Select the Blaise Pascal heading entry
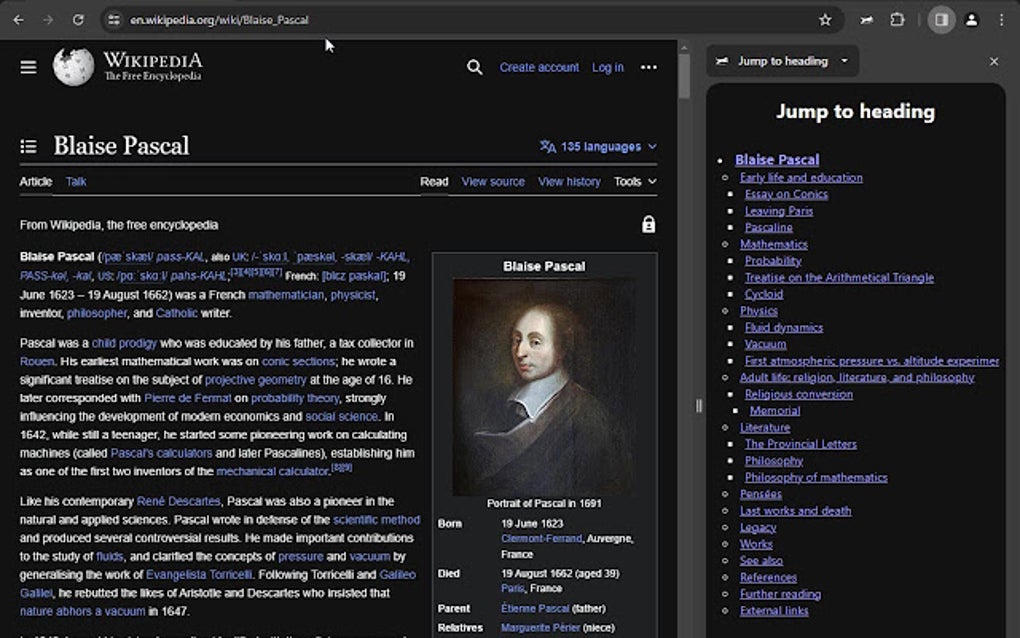This screenshot has height=638, width=1020. (777, 159)
